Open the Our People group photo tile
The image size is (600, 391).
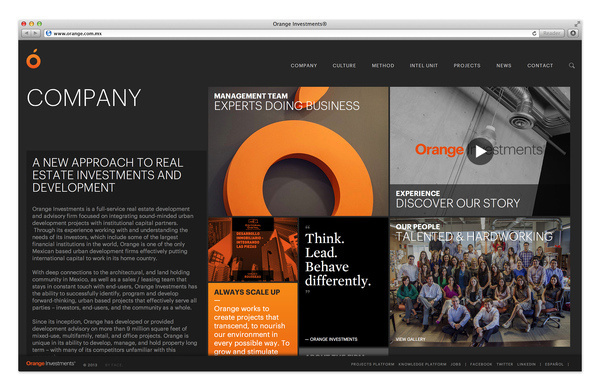click(480, 282)
